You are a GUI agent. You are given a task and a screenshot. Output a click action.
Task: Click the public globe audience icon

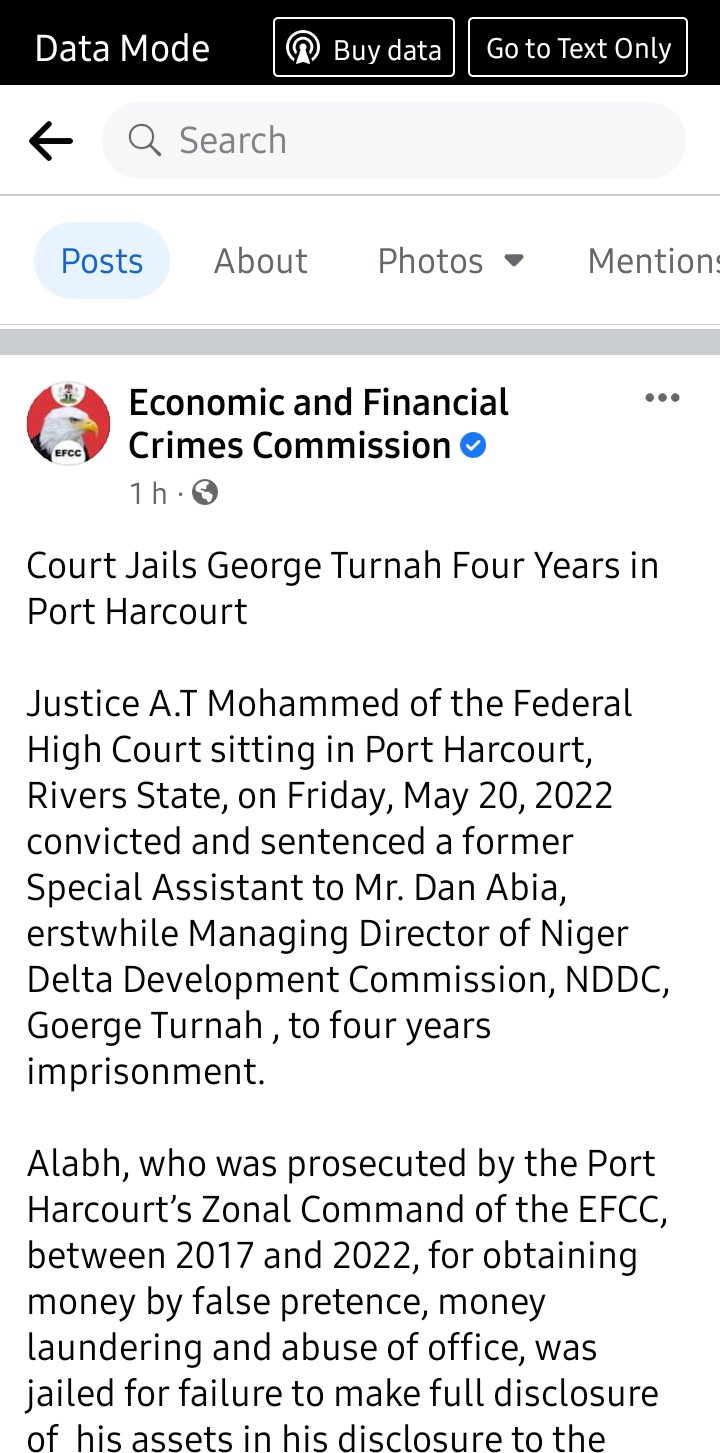pyautogui.click(x=205, y=492)
